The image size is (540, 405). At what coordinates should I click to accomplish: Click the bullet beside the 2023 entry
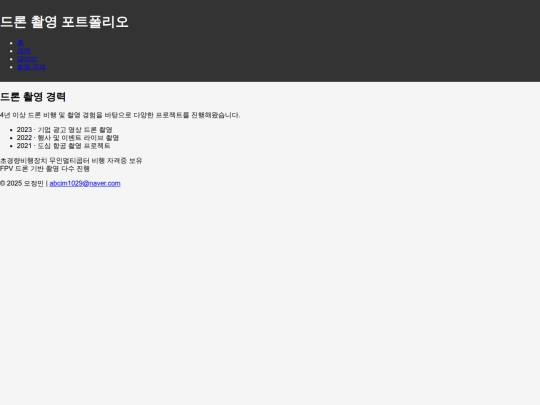tap(11, 130)
